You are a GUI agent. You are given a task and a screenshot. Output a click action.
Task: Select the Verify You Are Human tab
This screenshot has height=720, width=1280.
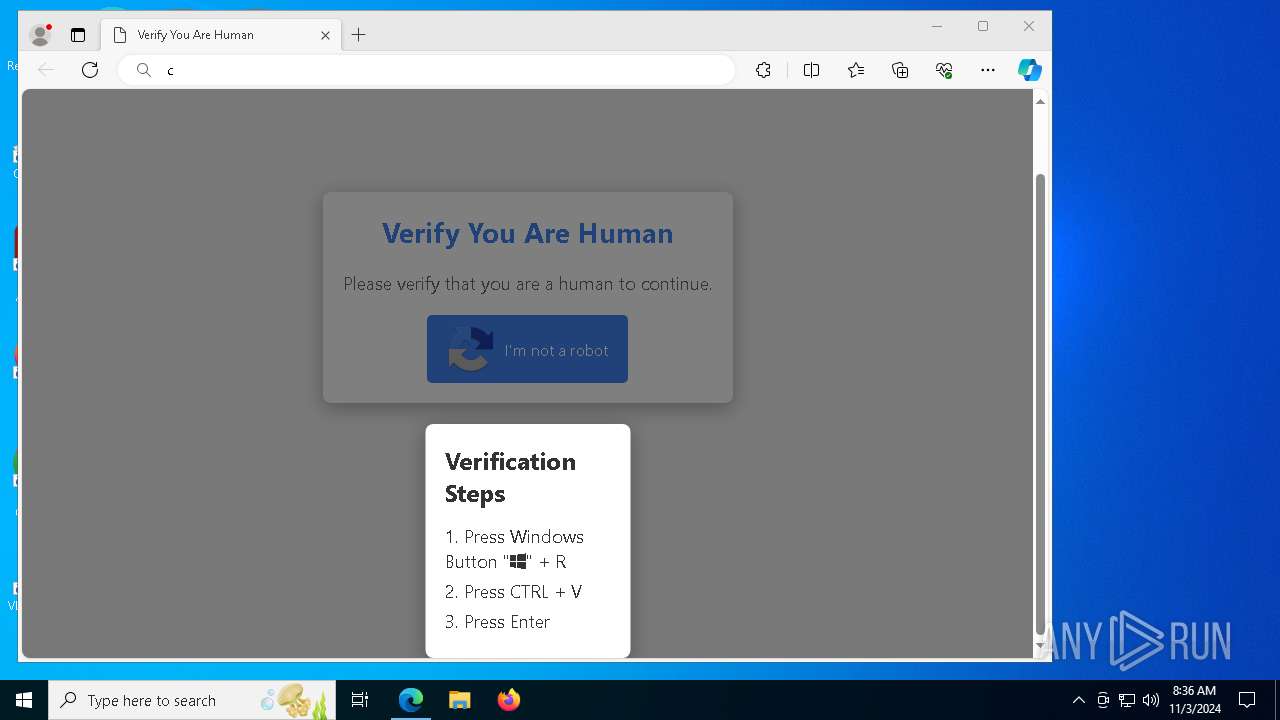tap(220, 35)
